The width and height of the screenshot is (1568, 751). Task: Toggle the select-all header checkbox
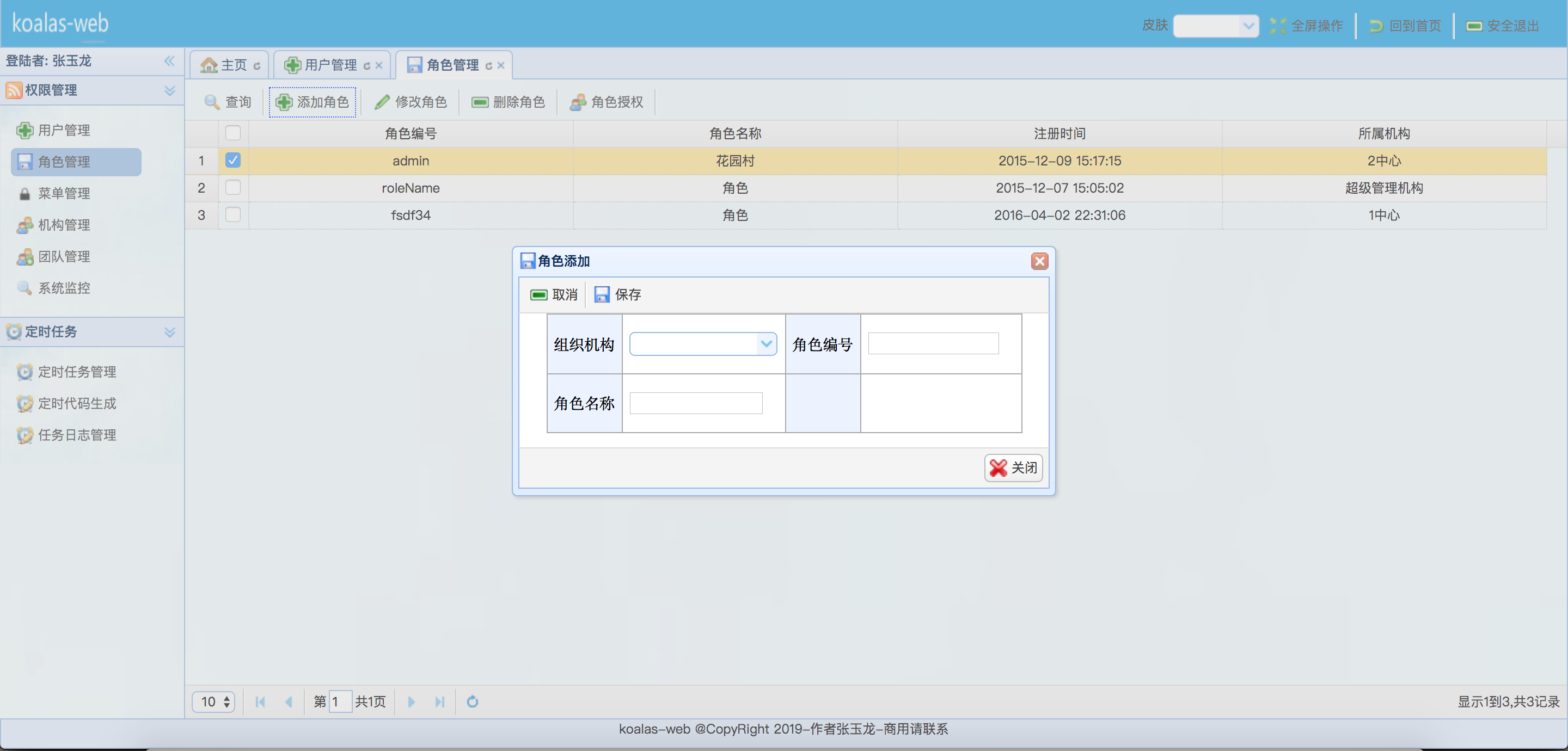coord(233,133)
